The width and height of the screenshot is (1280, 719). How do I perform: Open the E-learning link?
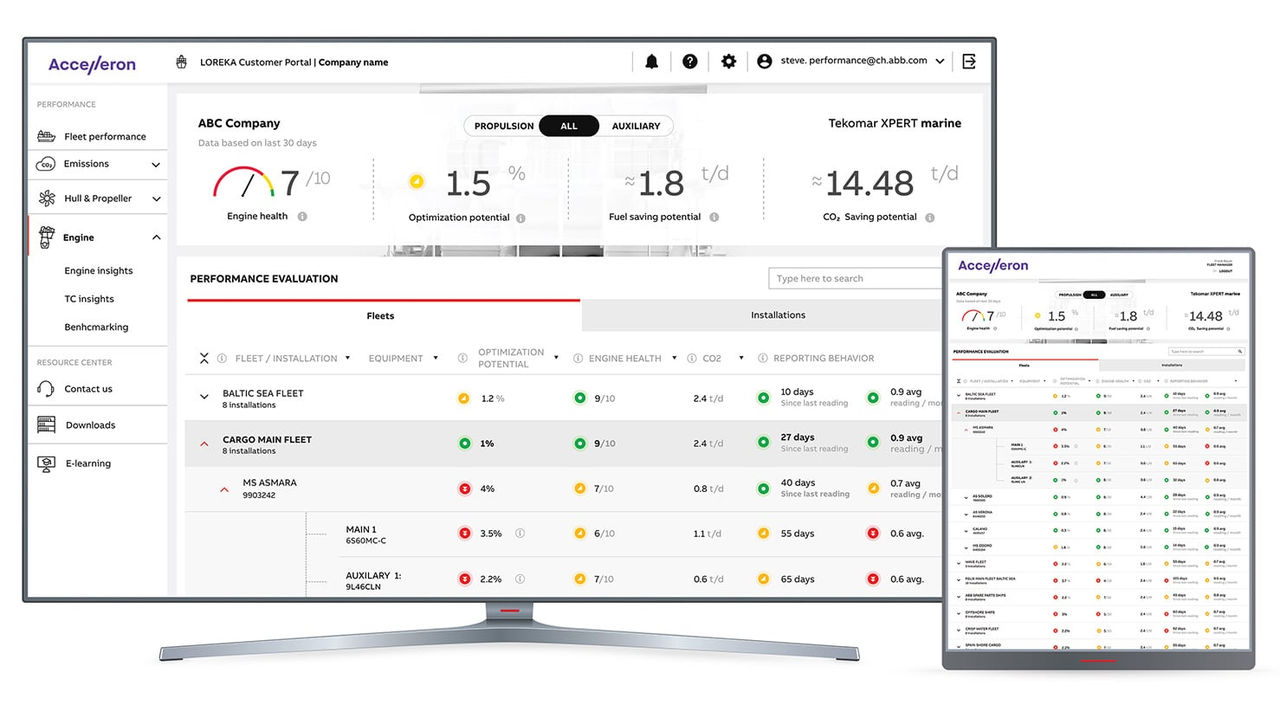tap(88, 463)
